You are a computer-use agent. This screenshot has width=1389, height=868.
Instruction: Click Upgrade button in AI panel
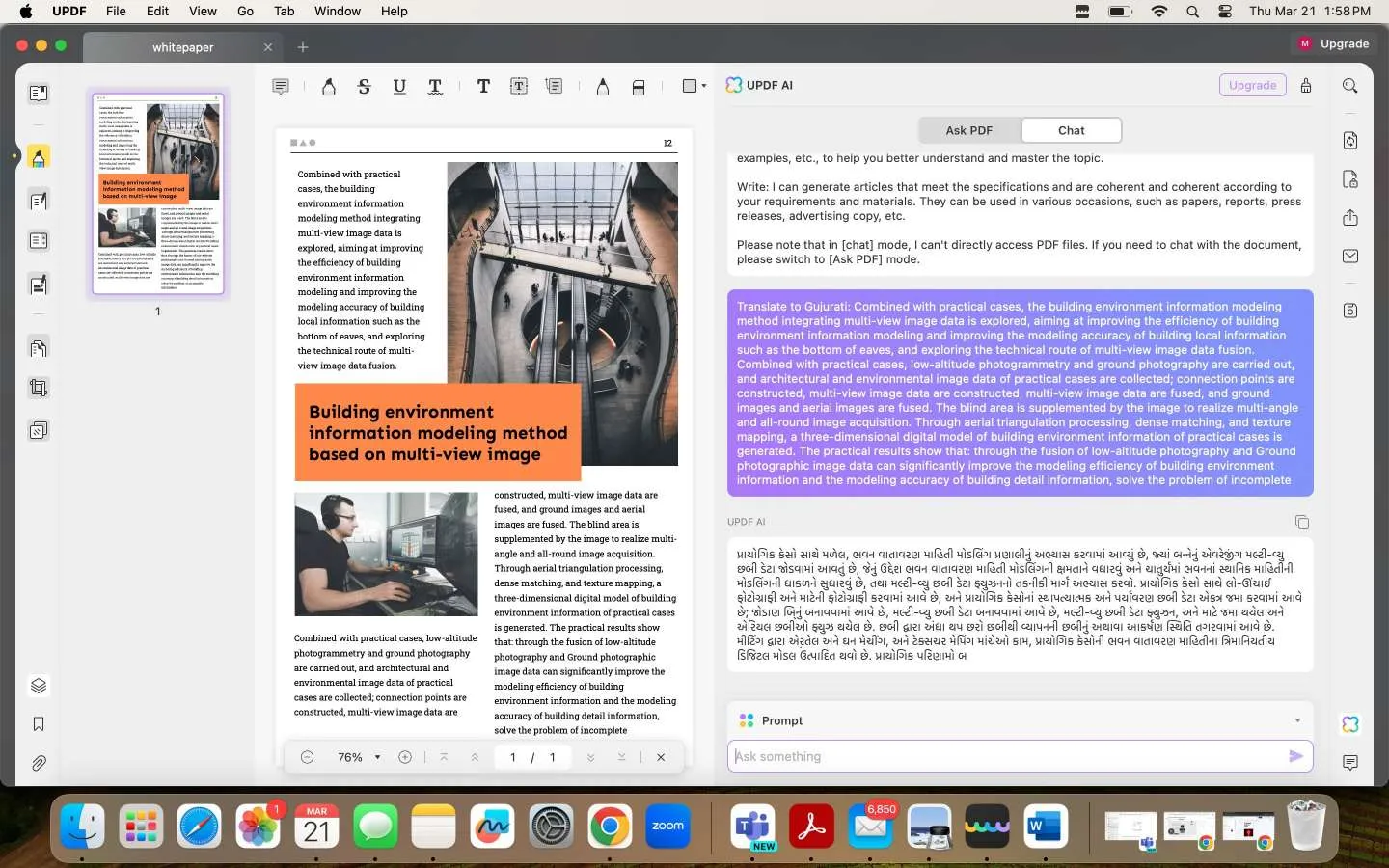click(x=1252, y=85)
